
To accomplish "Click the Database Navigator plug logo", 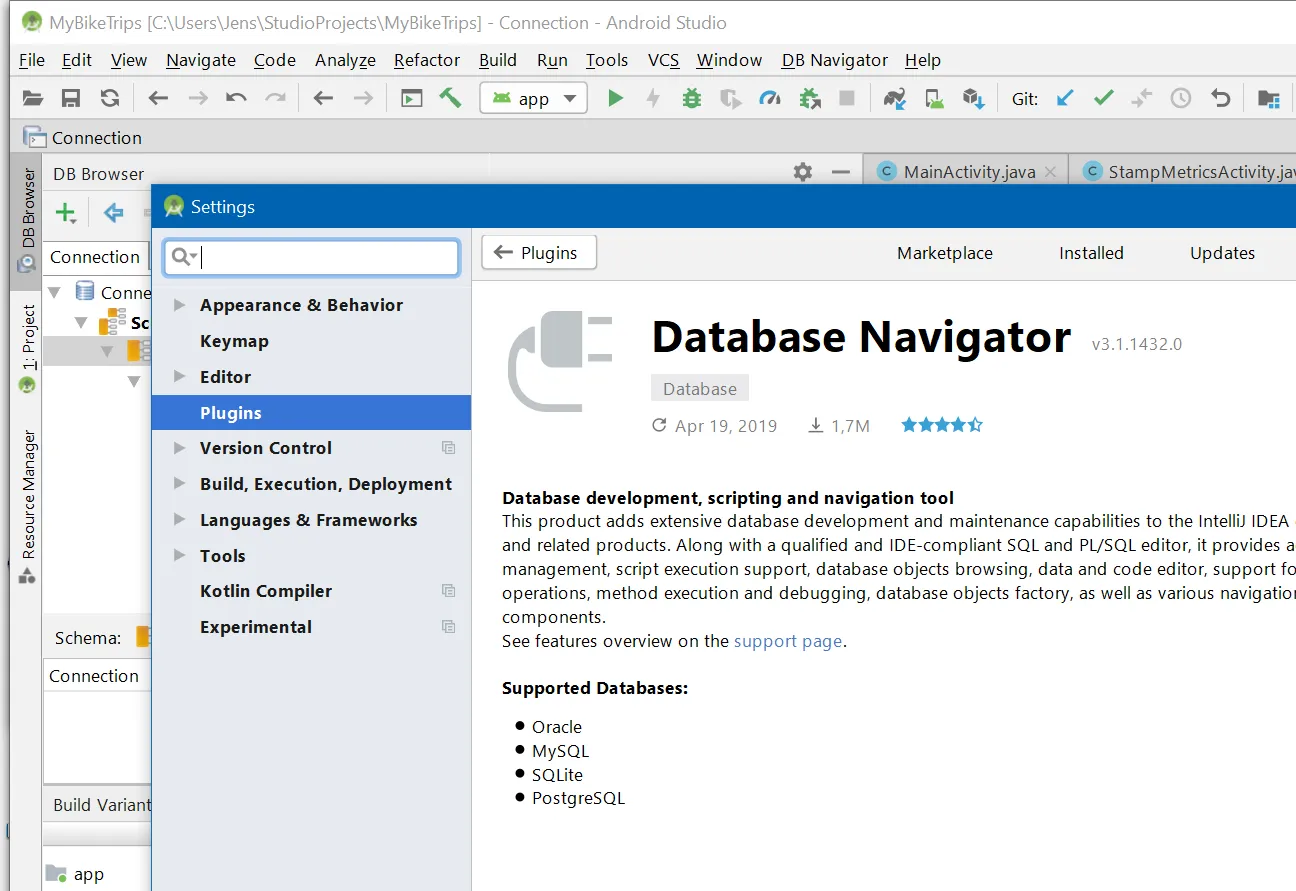I will tap(561, 362).
